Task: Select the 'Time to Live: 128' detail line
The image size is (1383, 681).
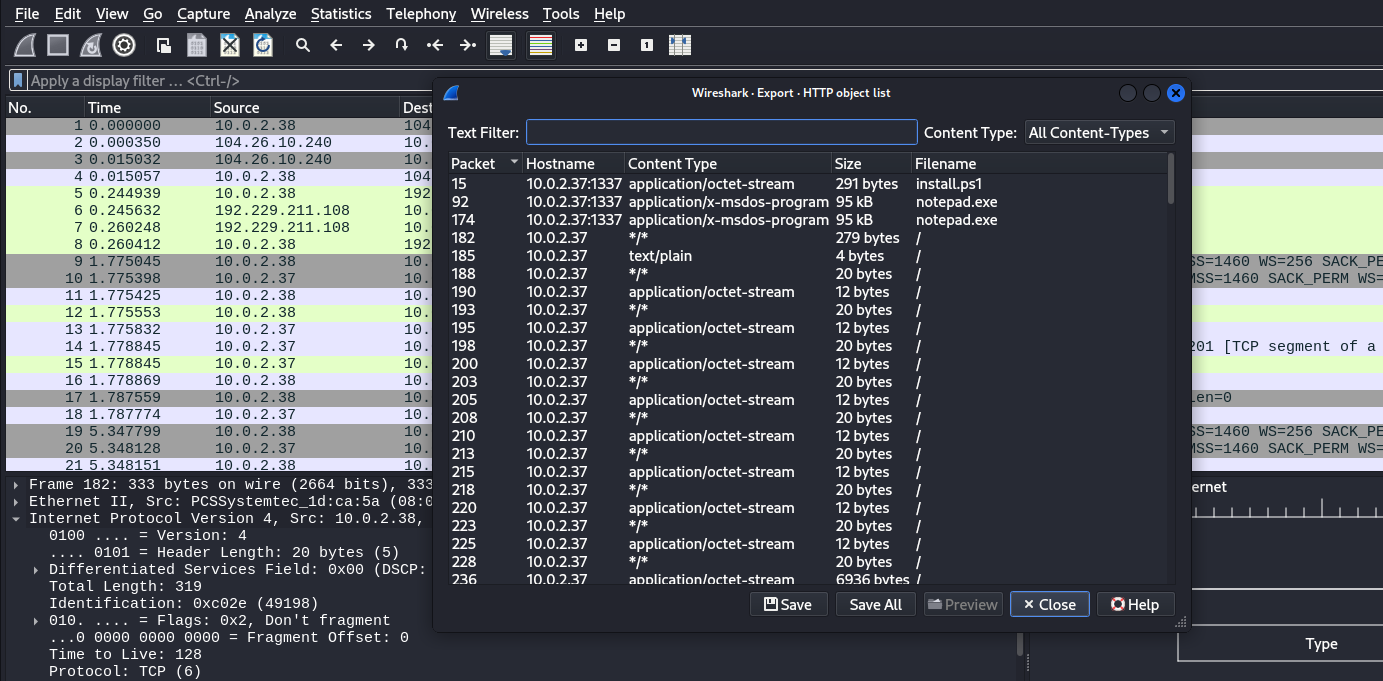Action: pyautogui.click(x=125, y=655)
